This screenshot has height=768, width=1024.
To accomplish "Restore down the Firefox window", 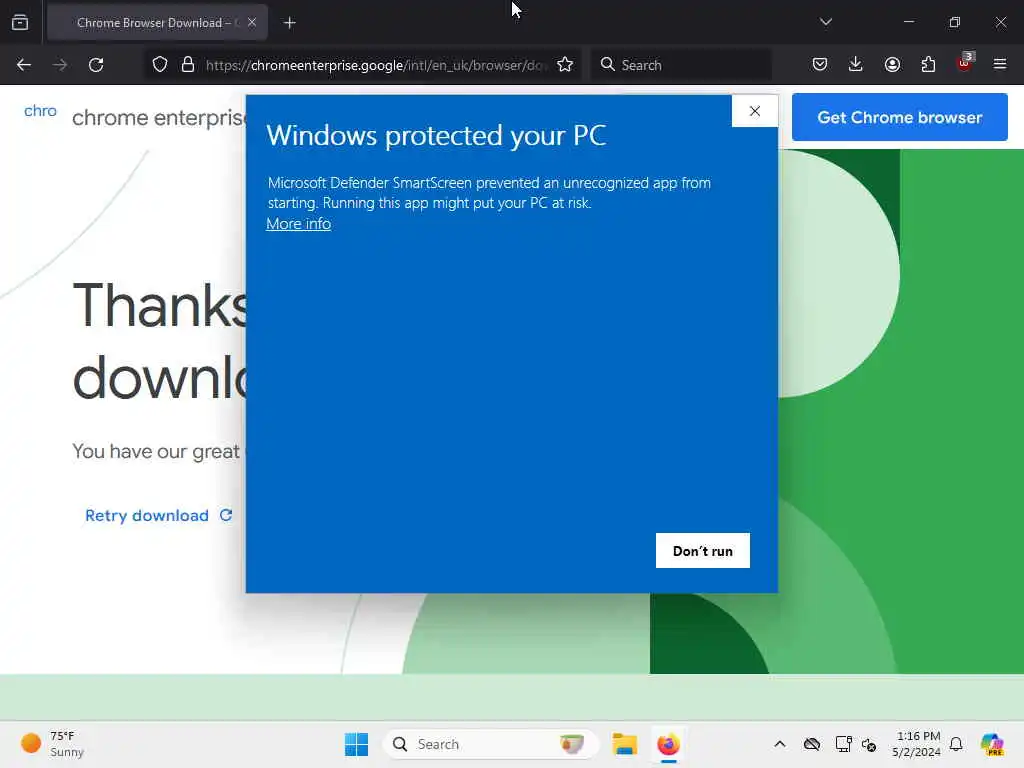I will pyautogui.click(x=955, y=22).
